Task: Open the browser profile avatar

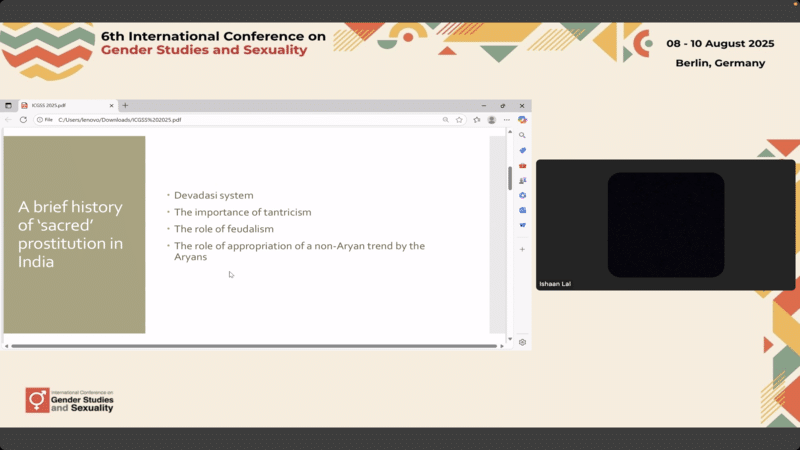Action: click(x=491, y=120)
